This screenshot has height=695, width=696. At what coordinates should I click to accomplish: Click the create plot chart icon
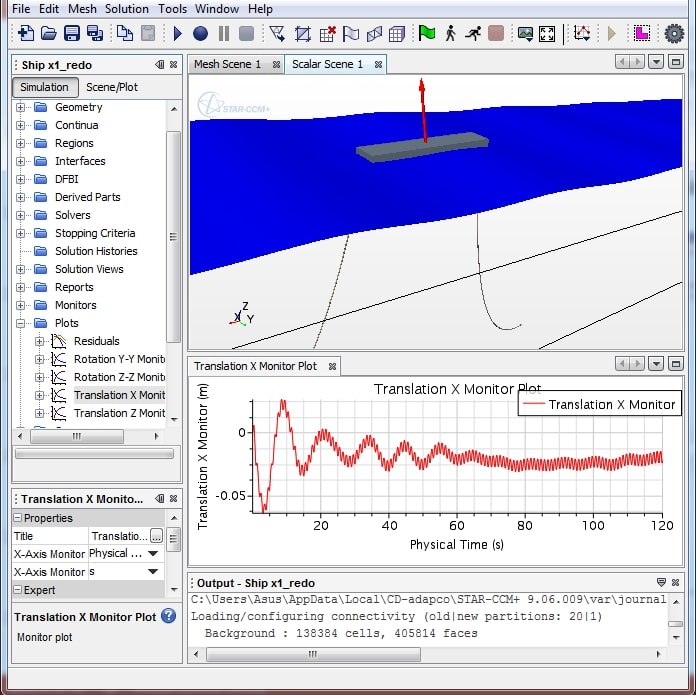pos(581,33)
